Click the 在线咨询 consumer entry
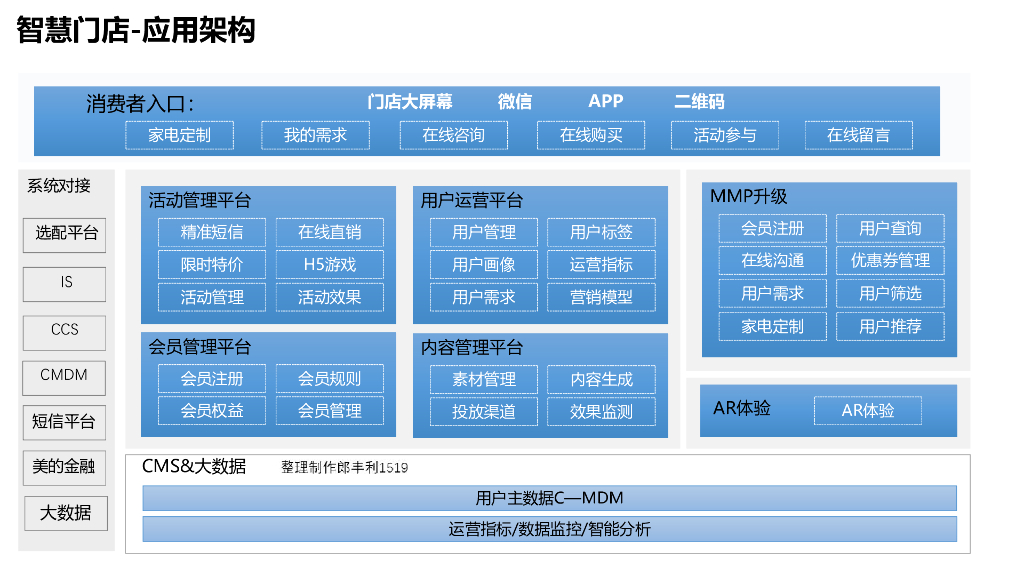1024x576 pixels. coord(454,135)
